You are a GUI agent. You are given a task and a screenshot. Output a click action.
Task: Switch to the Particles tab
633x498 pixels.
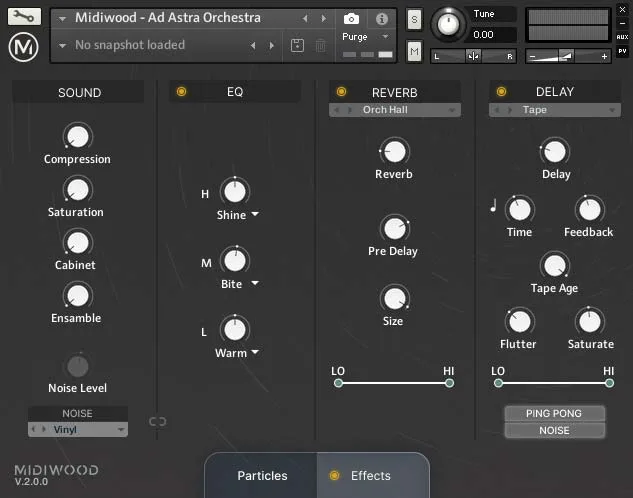(x=262, y=476)
